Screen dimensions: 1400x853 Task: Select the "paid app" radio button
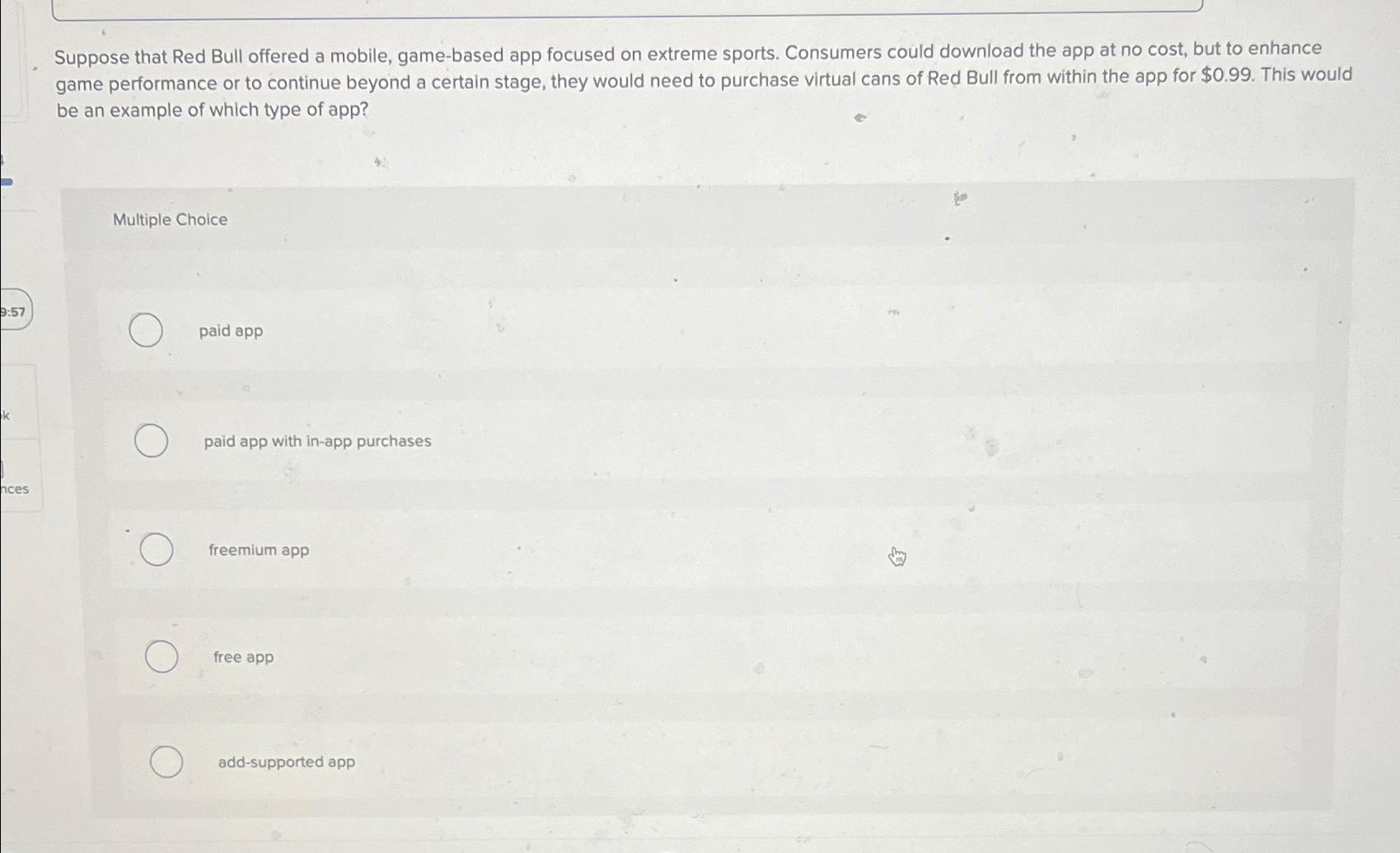(x=147, y=330)
